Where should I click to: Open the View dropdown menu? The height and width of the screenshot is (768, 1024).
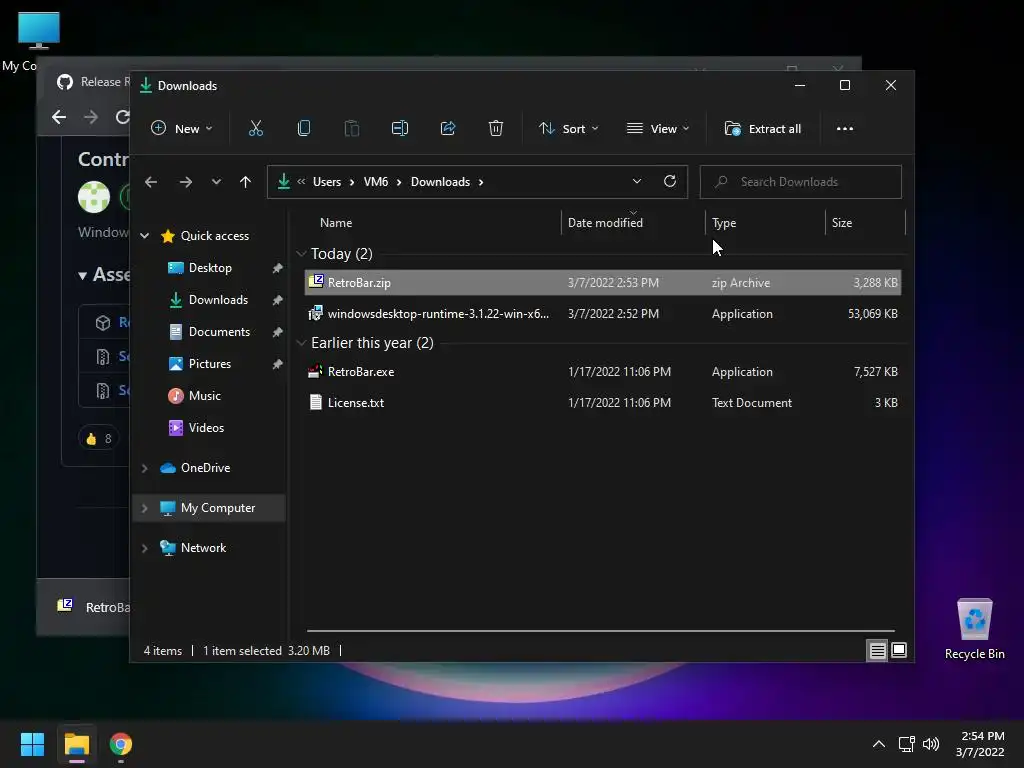coord(658,129)
